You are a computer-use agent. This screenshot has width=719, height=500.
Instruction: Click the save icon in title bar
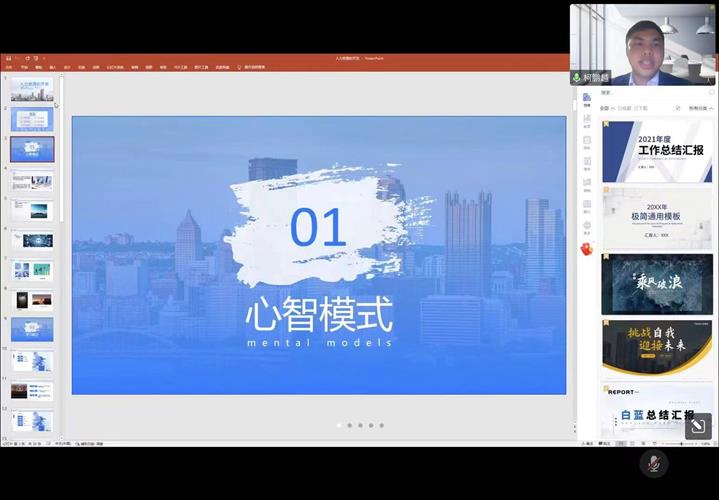pyautogui.click(x=9, y=58)
